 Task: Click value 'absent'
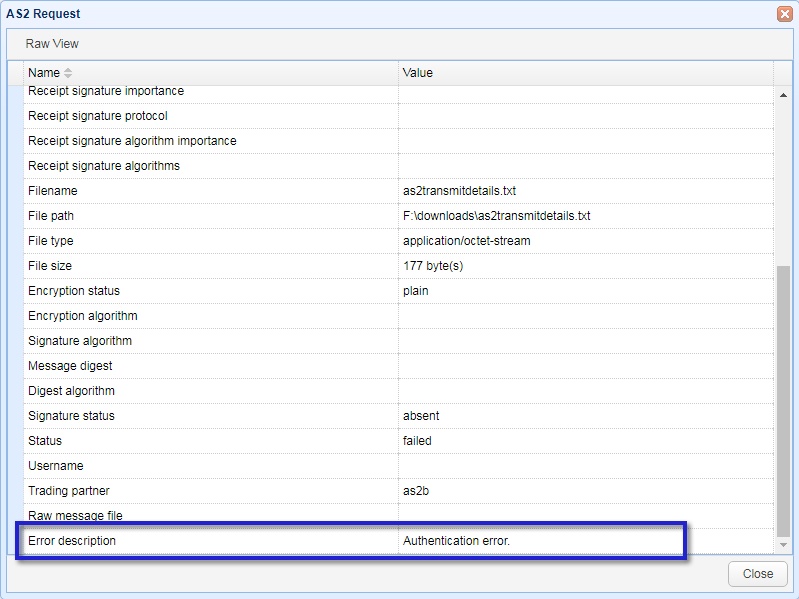tap(421, 416)
